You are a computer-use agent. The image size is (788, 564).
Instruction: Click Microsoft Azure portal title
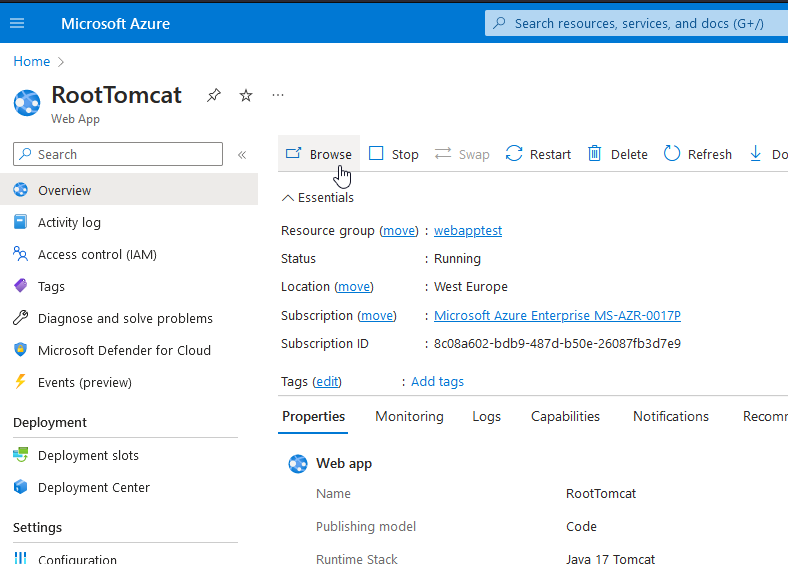[x=116, y=24]
